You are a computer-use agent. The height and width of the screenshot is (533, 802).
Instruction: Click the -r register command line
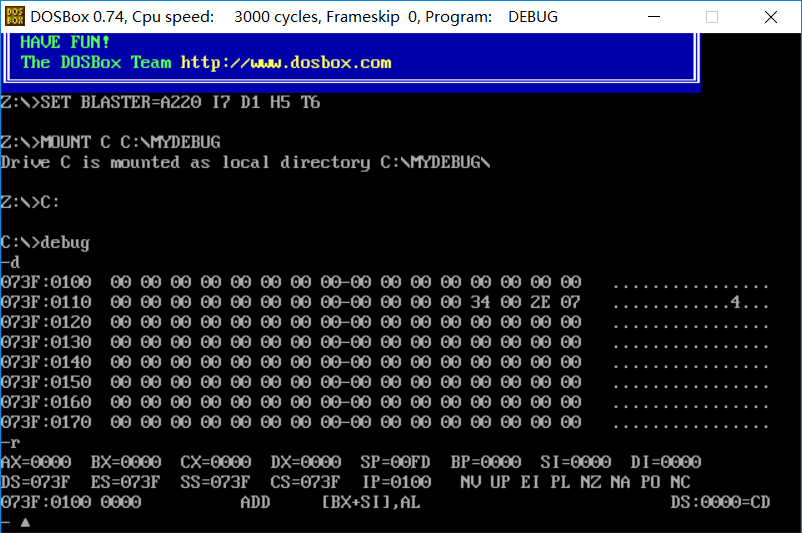[10, 442]
